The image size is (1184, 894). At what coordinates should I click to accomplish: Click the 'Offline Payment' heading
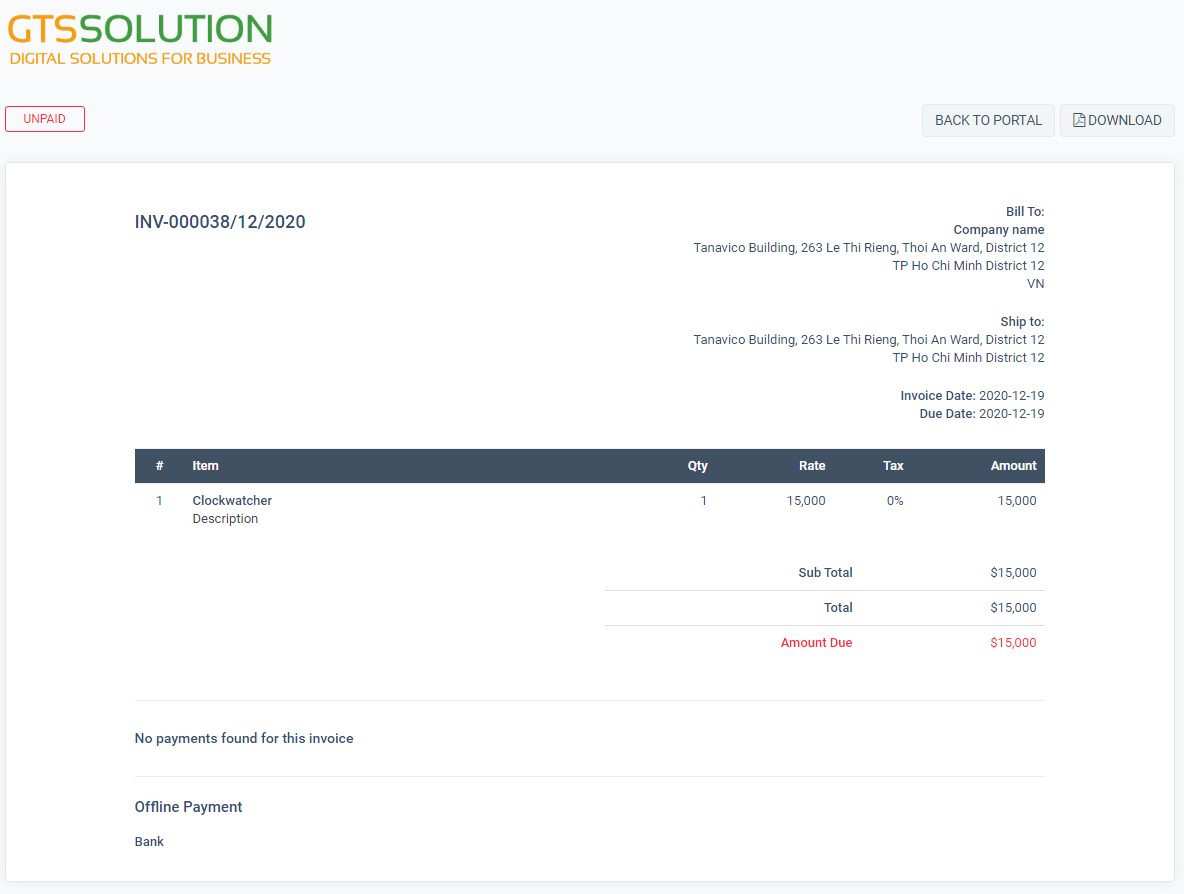[188, 807]
